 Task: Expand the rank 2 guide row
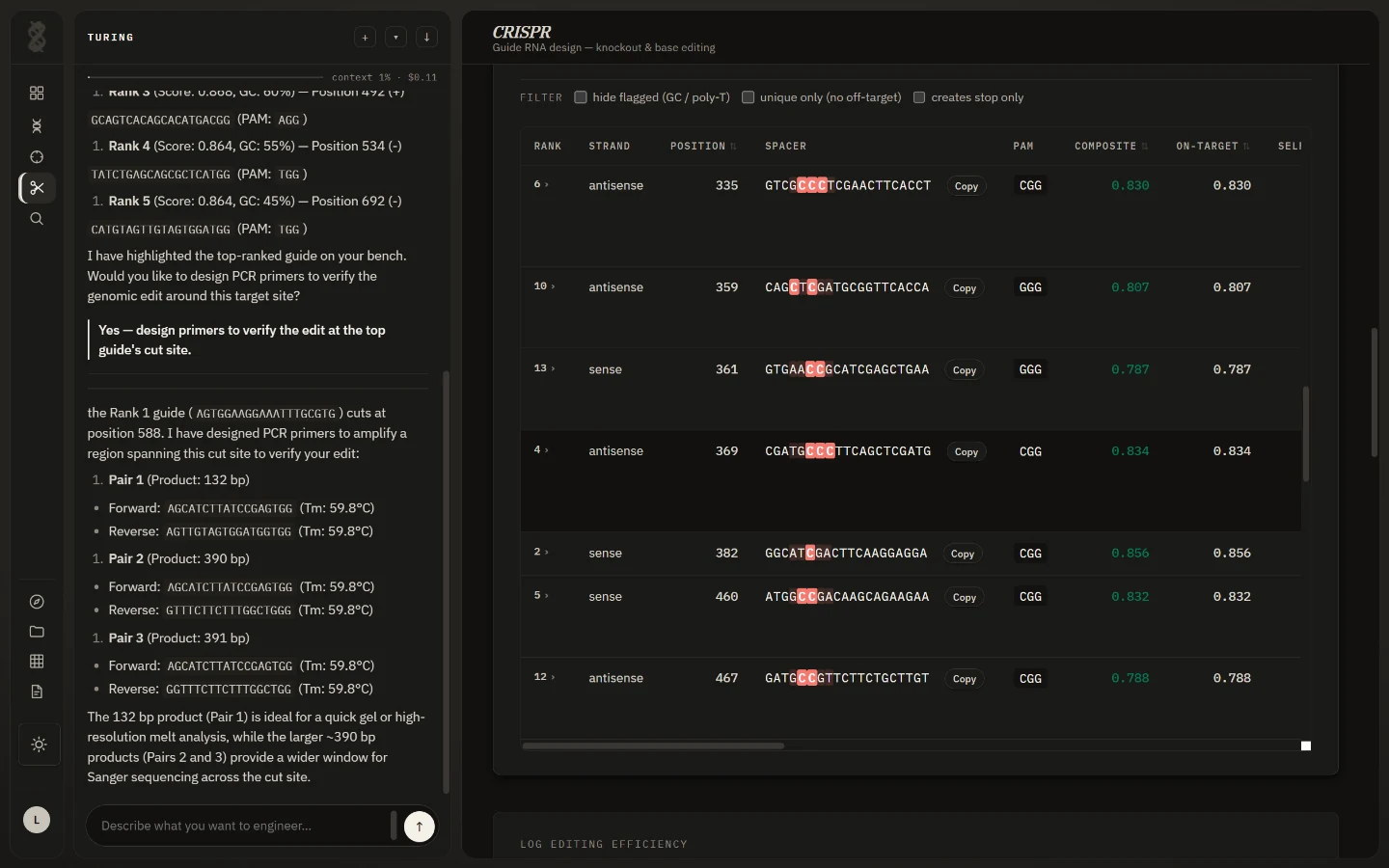pyautogui.click(x=541, y=553)
